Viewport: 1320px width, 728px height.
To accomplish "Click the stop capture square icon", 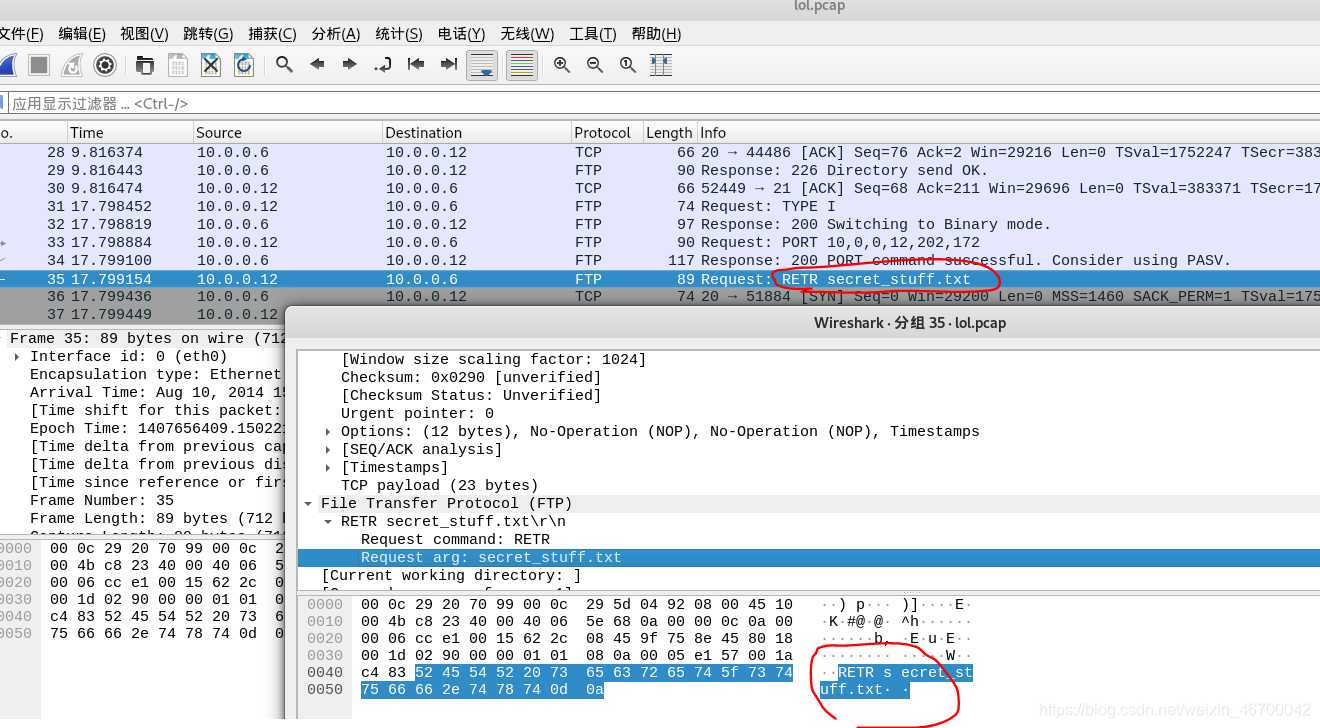I will click(39, 65).
